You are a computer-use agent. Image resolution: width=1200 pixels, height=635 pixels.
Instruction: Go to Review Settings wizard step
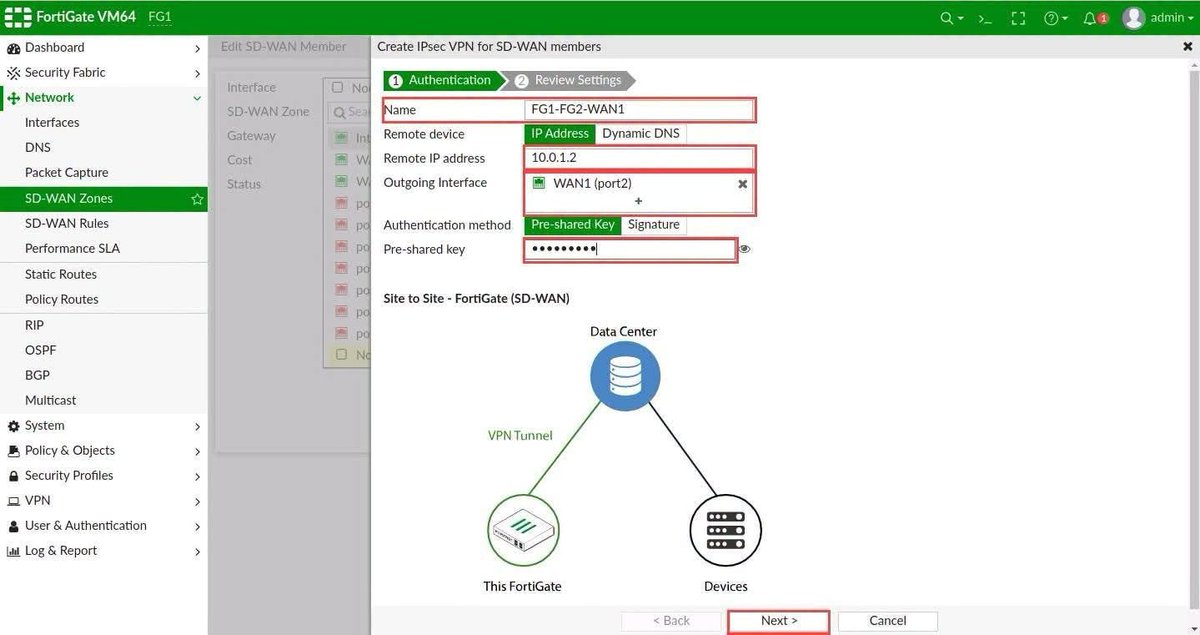569,80
